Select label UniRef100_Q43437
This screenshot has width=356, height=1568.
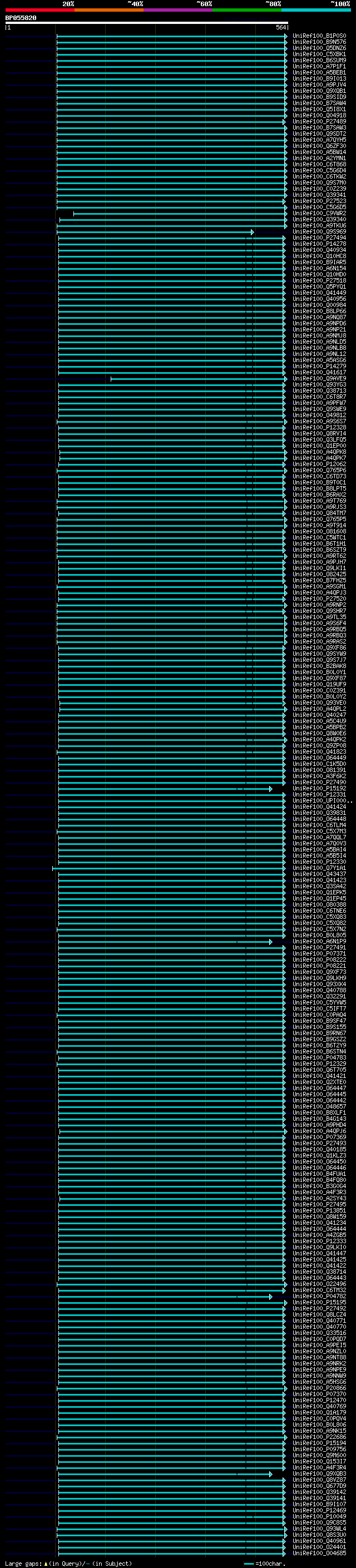point(319,874)
